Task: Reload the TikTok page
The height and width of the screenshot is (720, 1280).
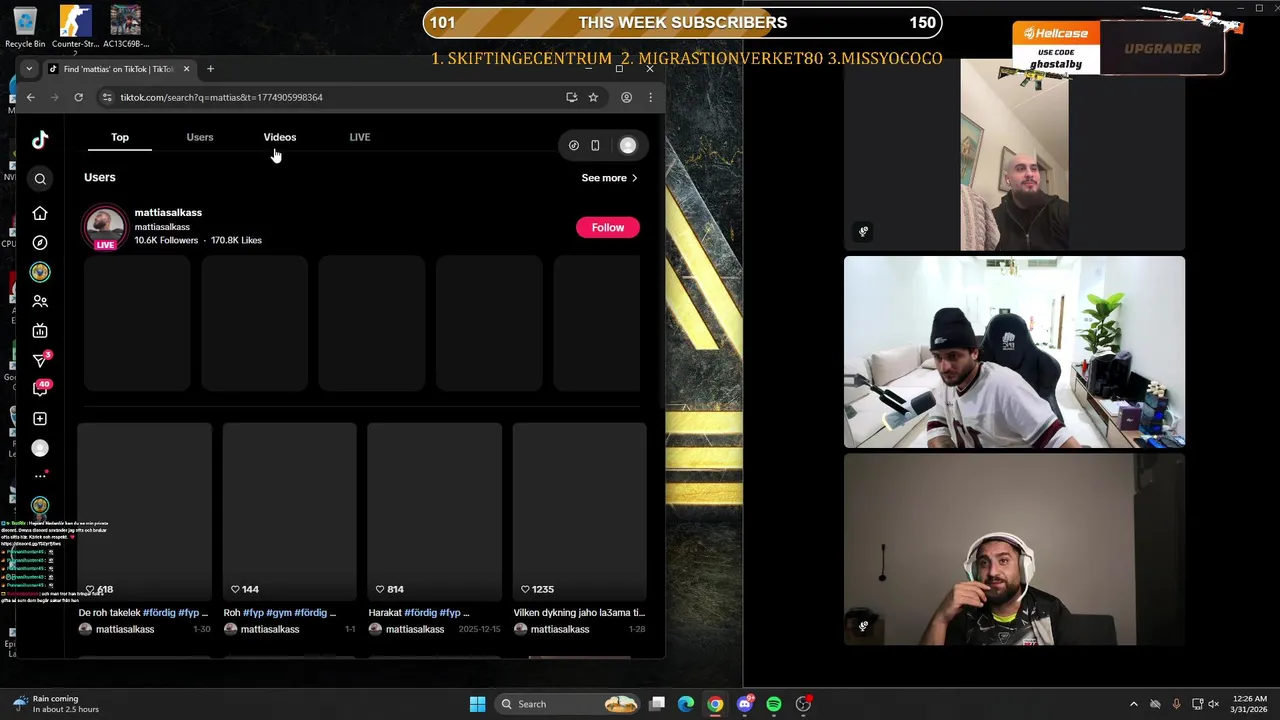Action: [78, 97]
